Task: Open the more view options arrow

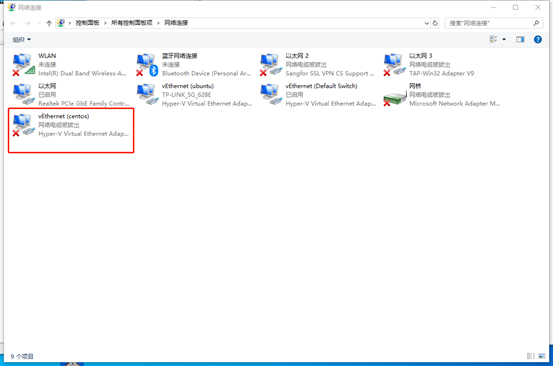Action: (x=504, y=39)
